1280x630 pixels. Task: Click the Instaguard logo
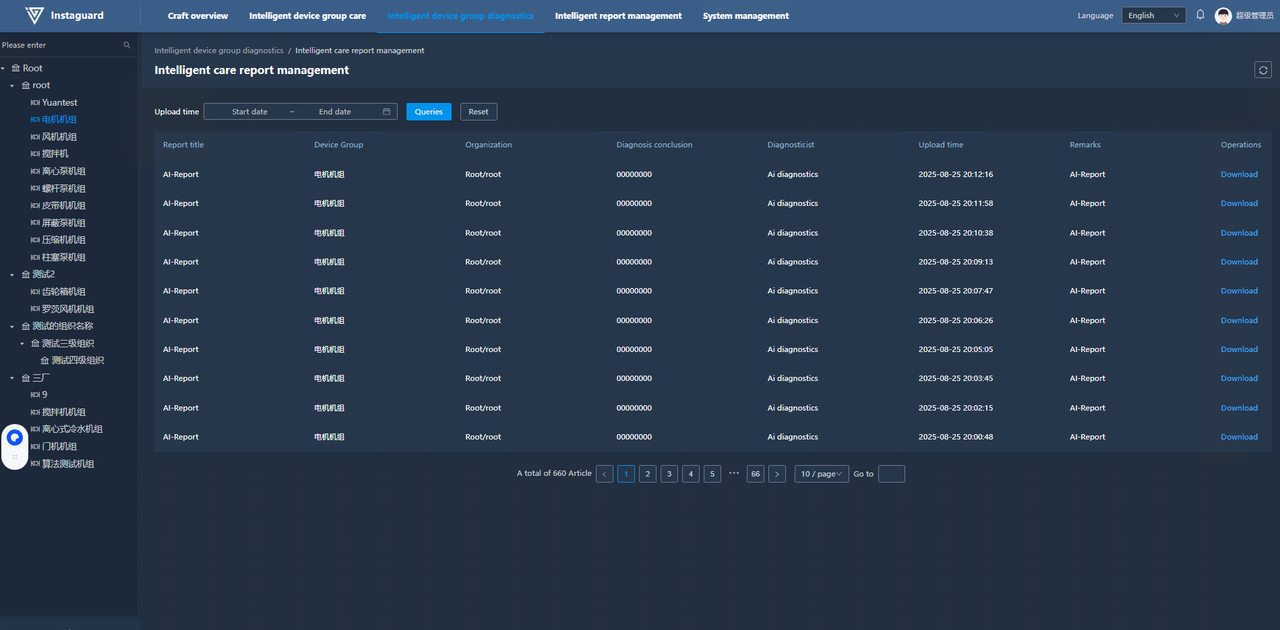[x=64, y=16]
